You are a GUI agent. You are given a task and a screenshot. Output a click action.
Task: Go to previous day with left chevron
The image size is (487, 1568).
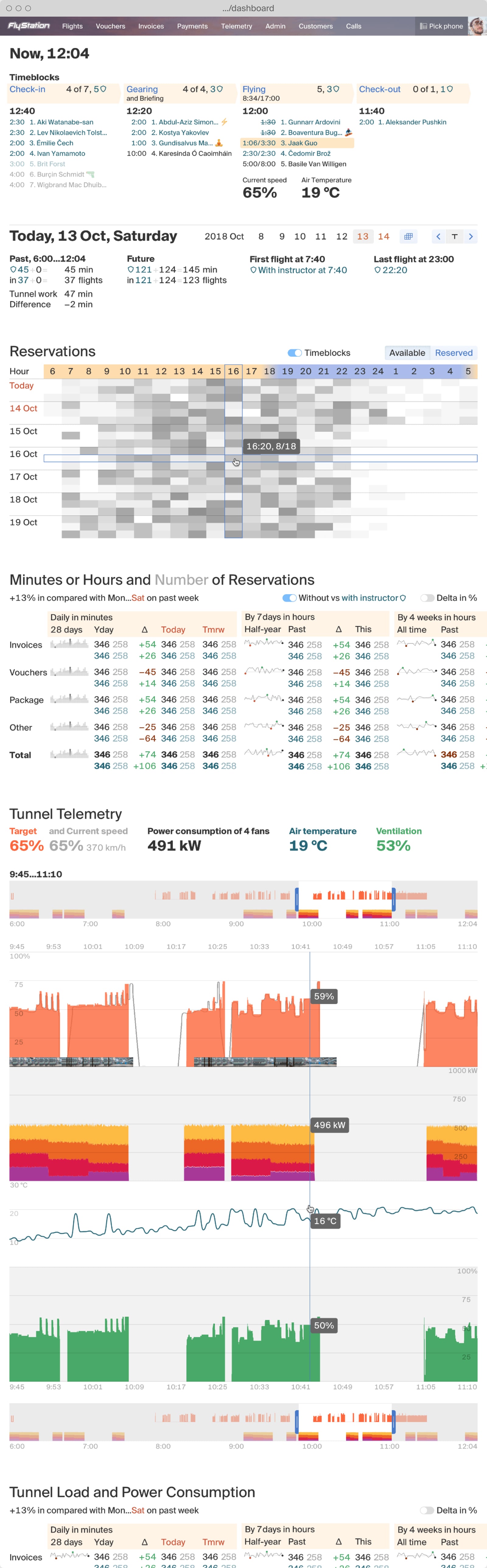438,236
